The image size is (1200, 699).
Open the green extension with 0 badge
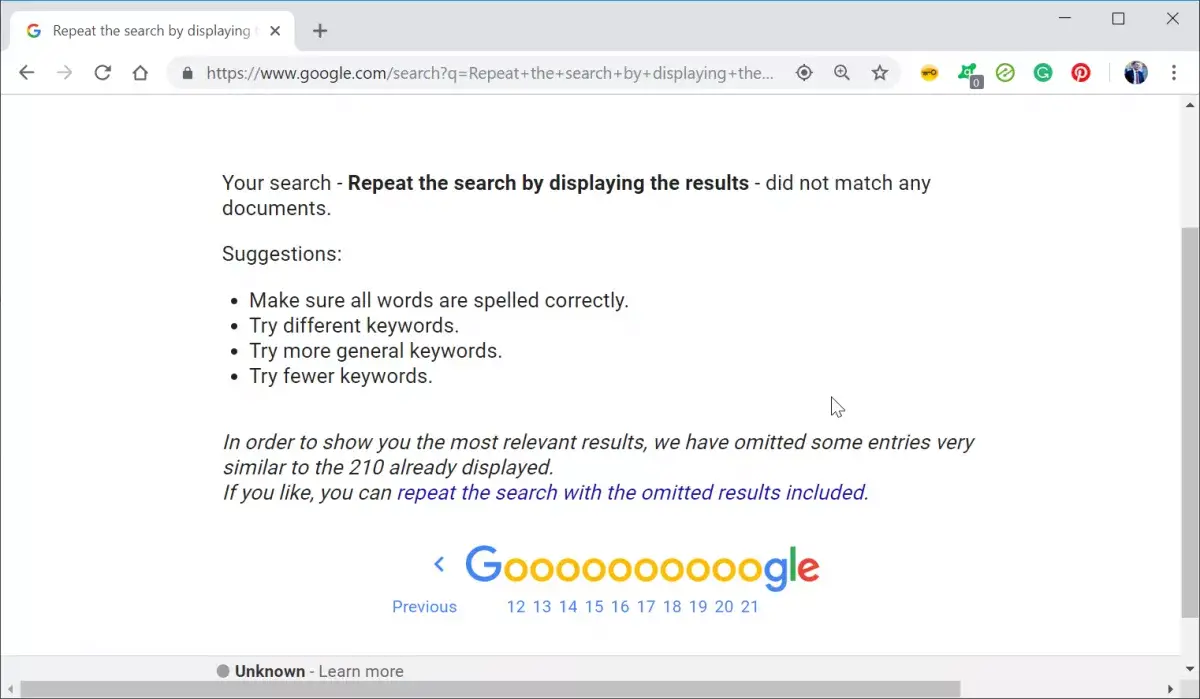pos(968,74)
